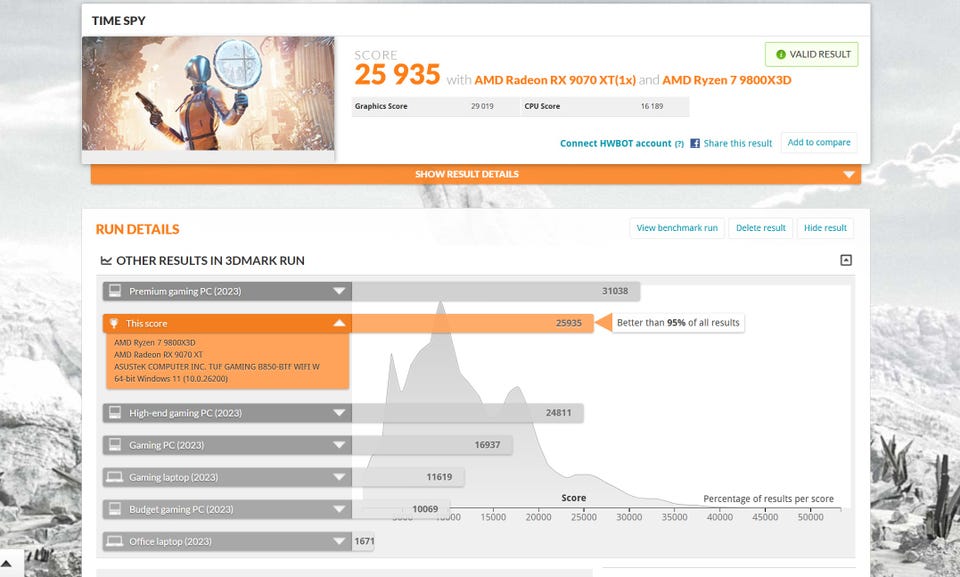Click the 64-bit Windows 11 (10.0.26200) line
Viewport: 960px width, 577px height.
pyautogui.click(x=171, y=379)
